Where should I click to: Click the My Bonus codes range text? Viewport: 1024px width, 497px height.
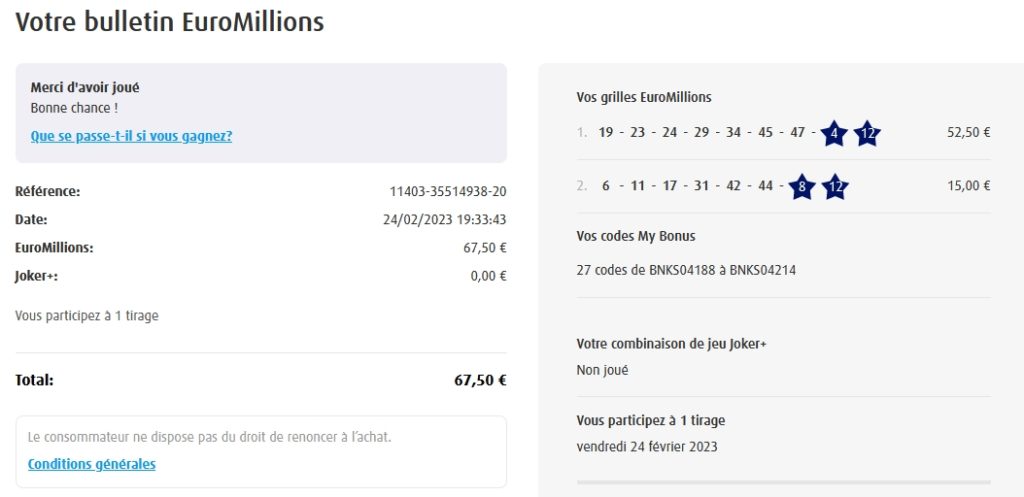pyautogui.click(x=686, y=269)
